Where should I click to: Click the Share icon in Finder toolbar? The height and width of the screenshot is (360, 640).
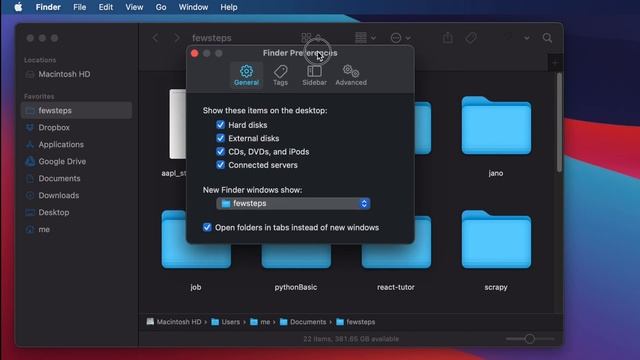click(448, 38)
